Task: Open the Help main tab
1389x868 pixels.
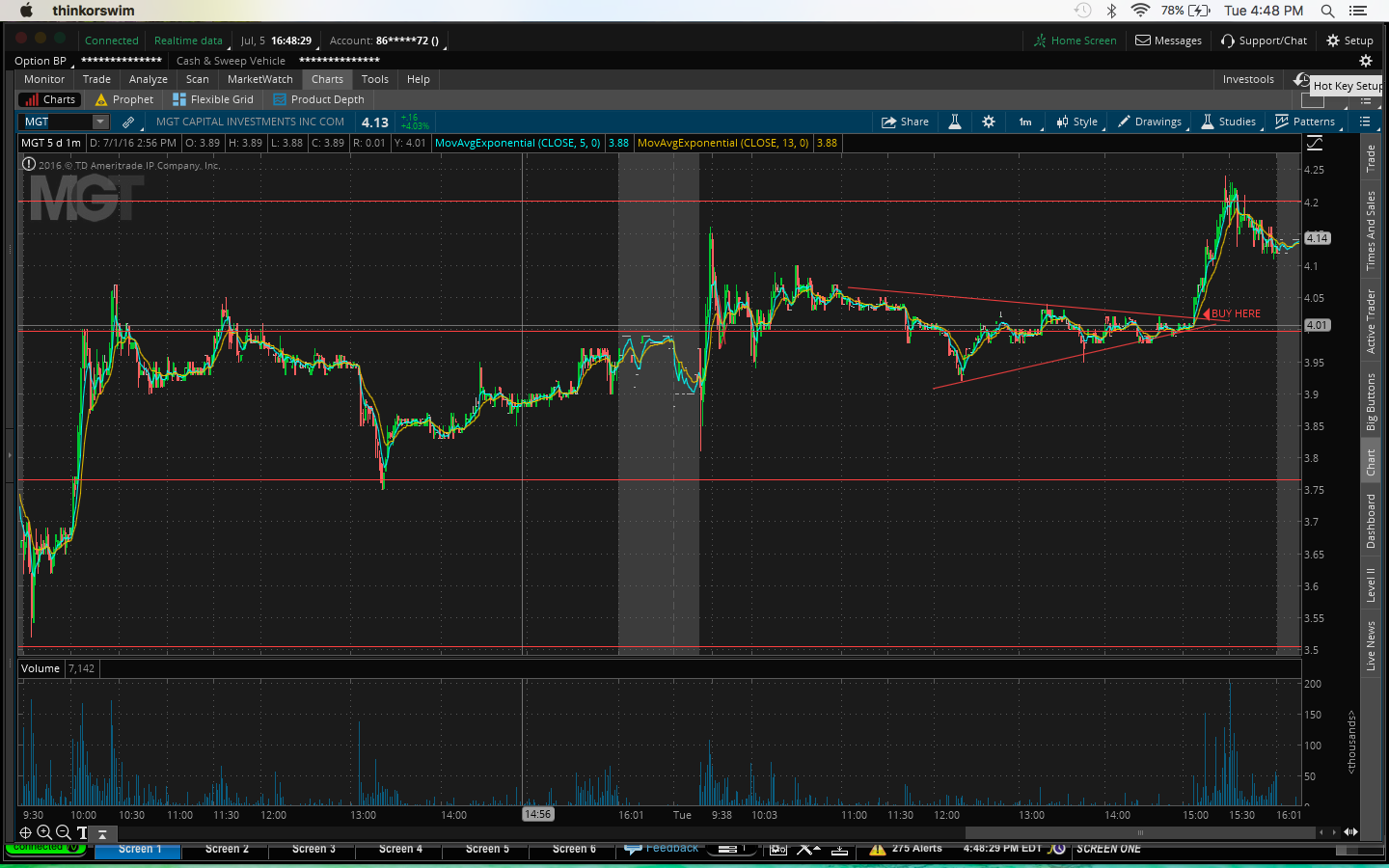Action: 419,79
